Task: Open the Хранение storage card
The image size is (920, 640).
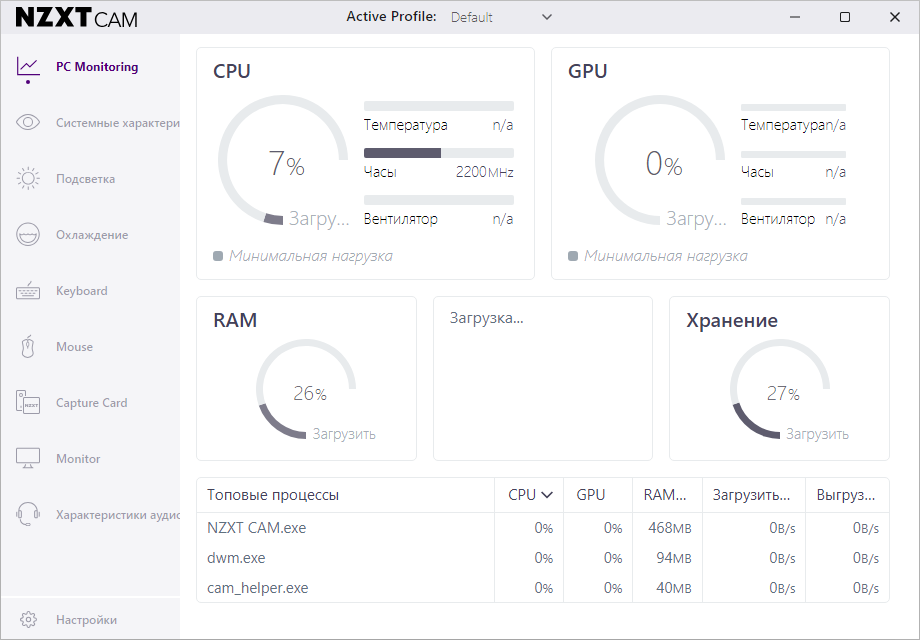Action: tap(779, 378)
